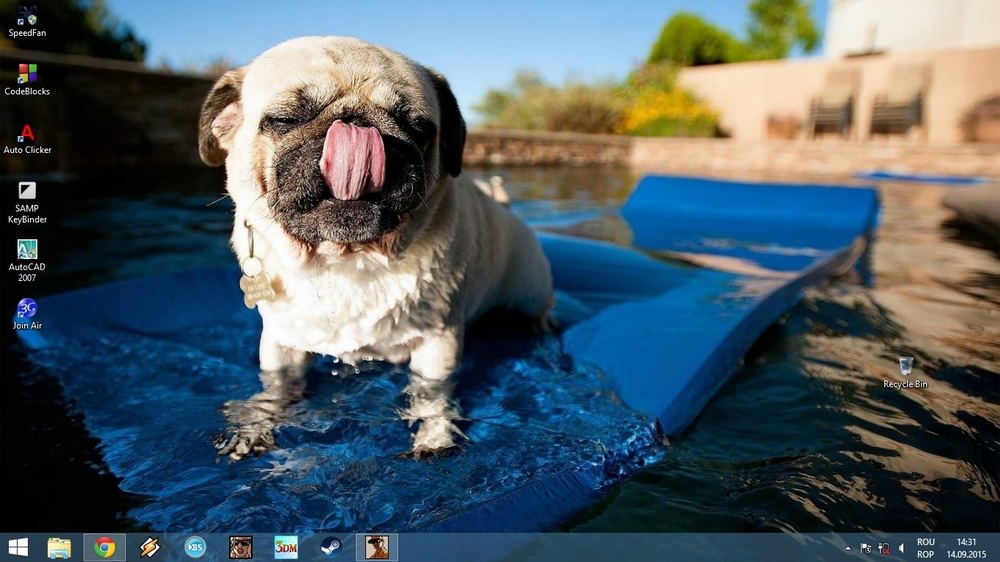Screen dimensions: 1000x562
Task: Launch the GTA sunglasses character taskbar icon
Action: coord(240,547)
